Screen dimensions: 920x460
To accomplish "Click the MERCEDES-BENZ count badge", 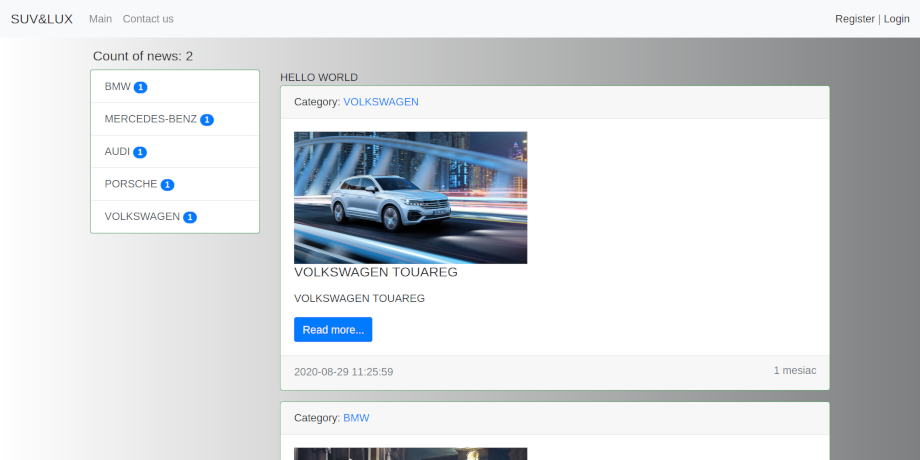I will click(207, 120).
